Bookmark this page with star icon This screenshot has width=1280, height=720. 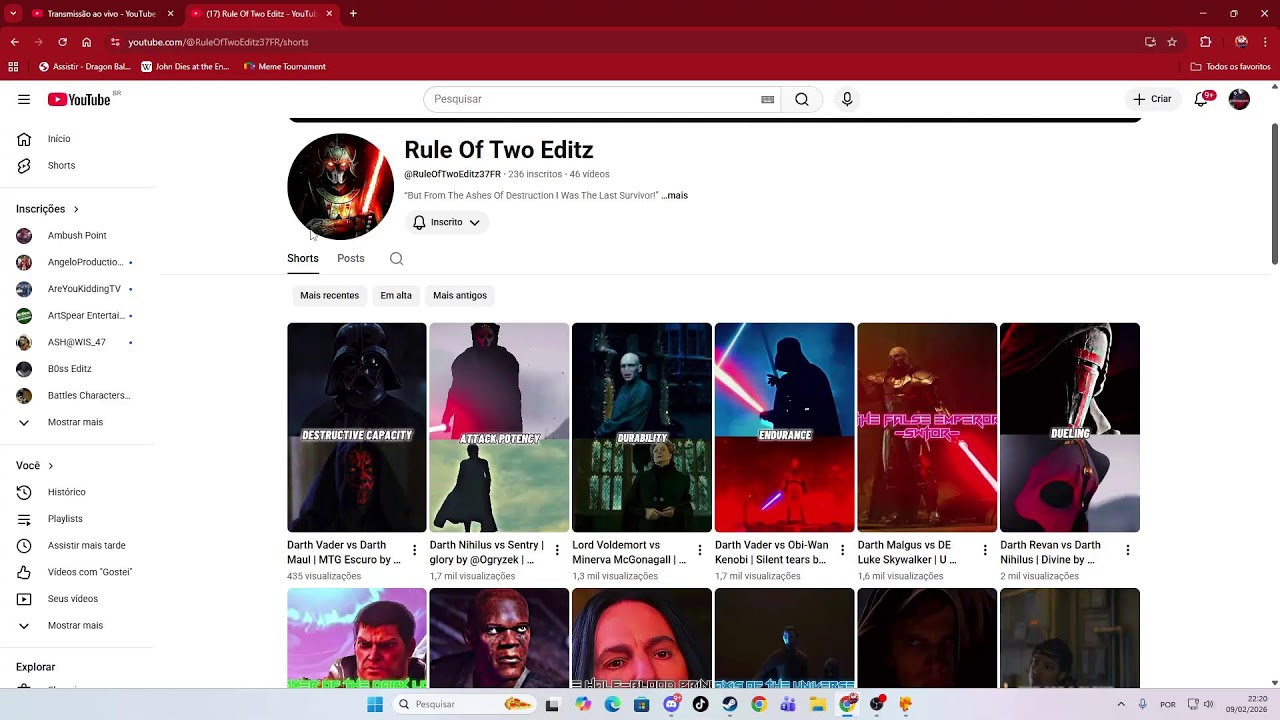(1172, 42)
